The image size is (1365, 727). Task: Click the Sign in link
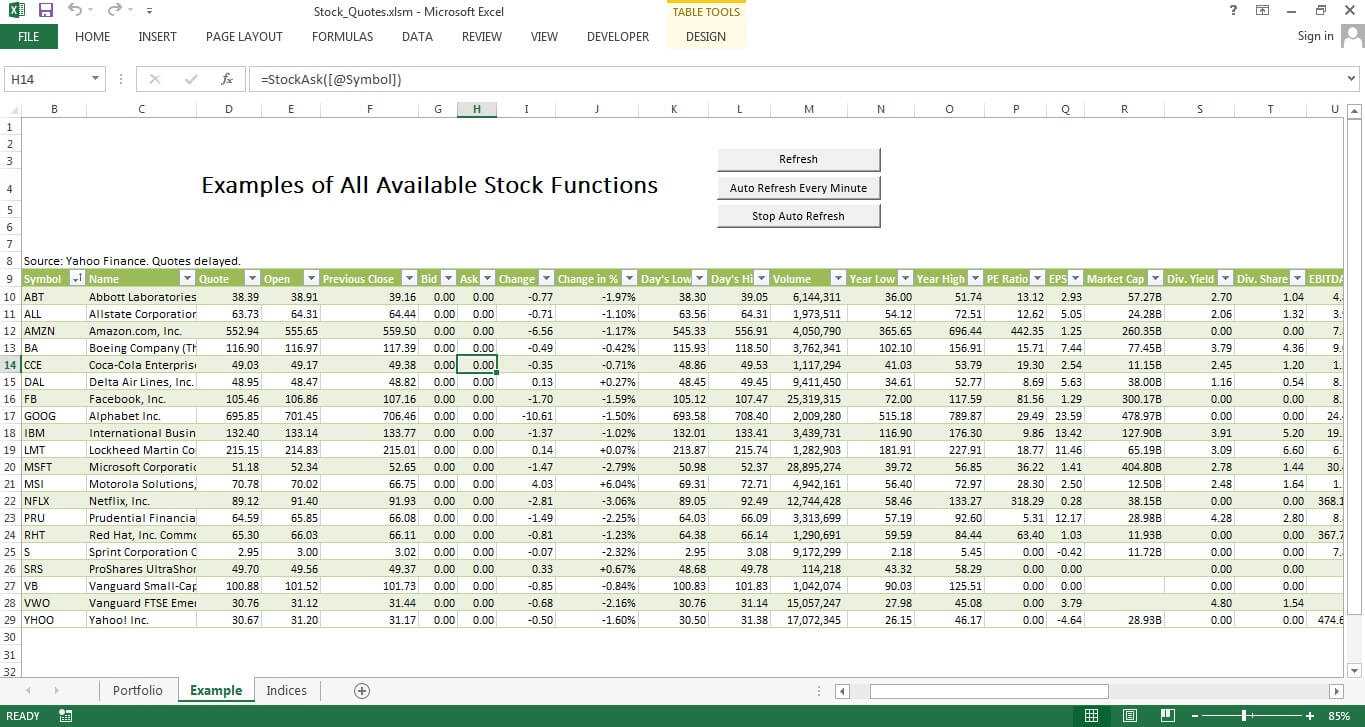pyautogui.click(x=1315, y=36)
